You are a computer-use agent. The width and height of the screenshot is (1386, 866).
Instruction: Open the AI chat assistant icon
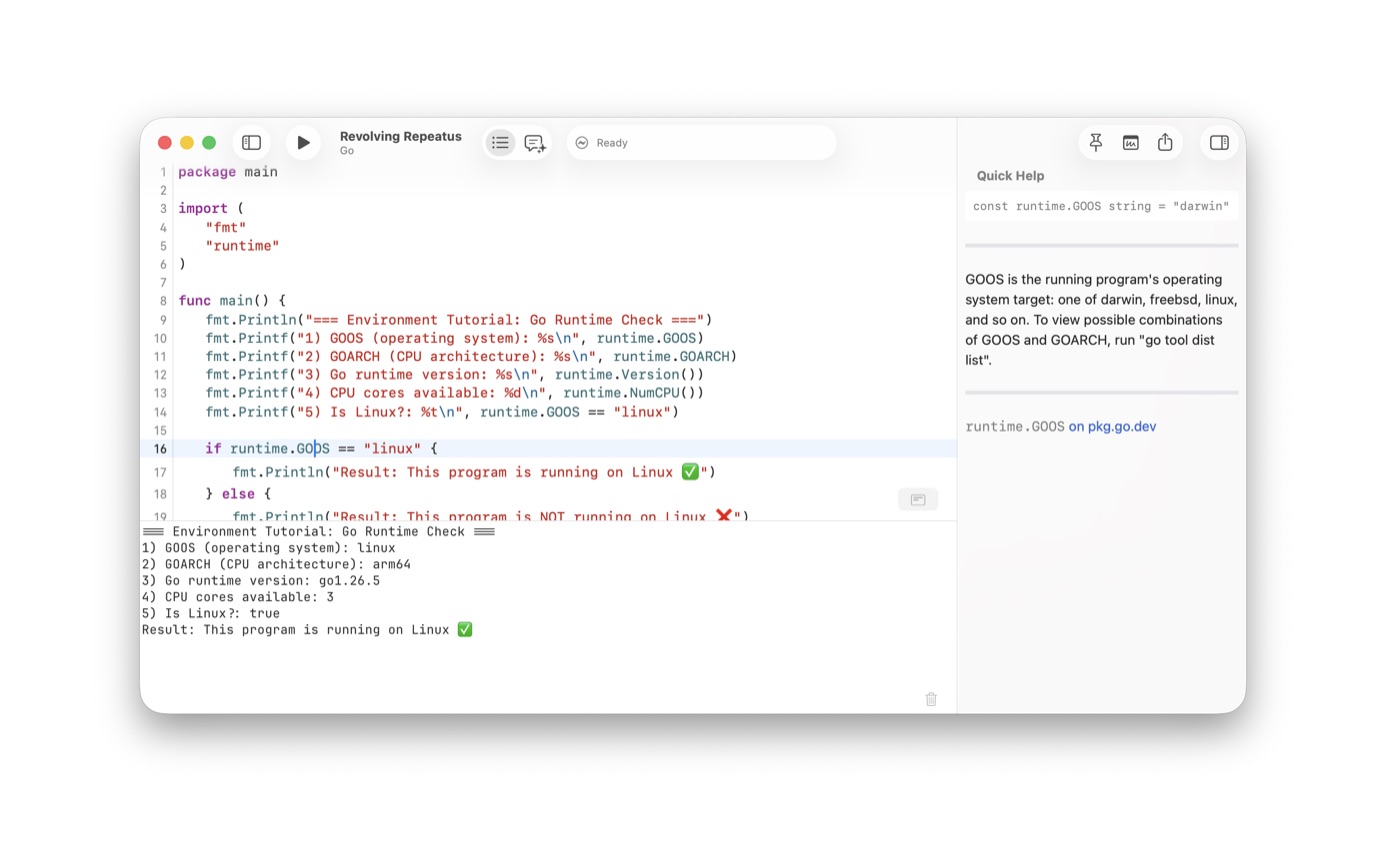pyautogui.click(x=535, y=143)
